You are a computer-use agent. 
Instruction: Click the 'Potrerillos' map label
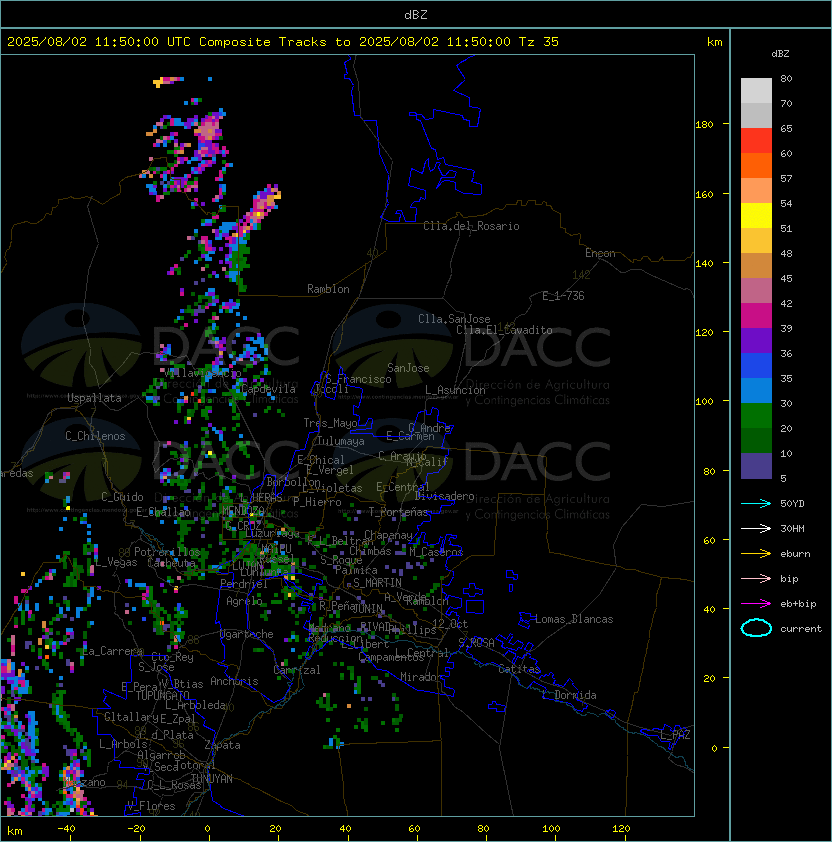167,552
